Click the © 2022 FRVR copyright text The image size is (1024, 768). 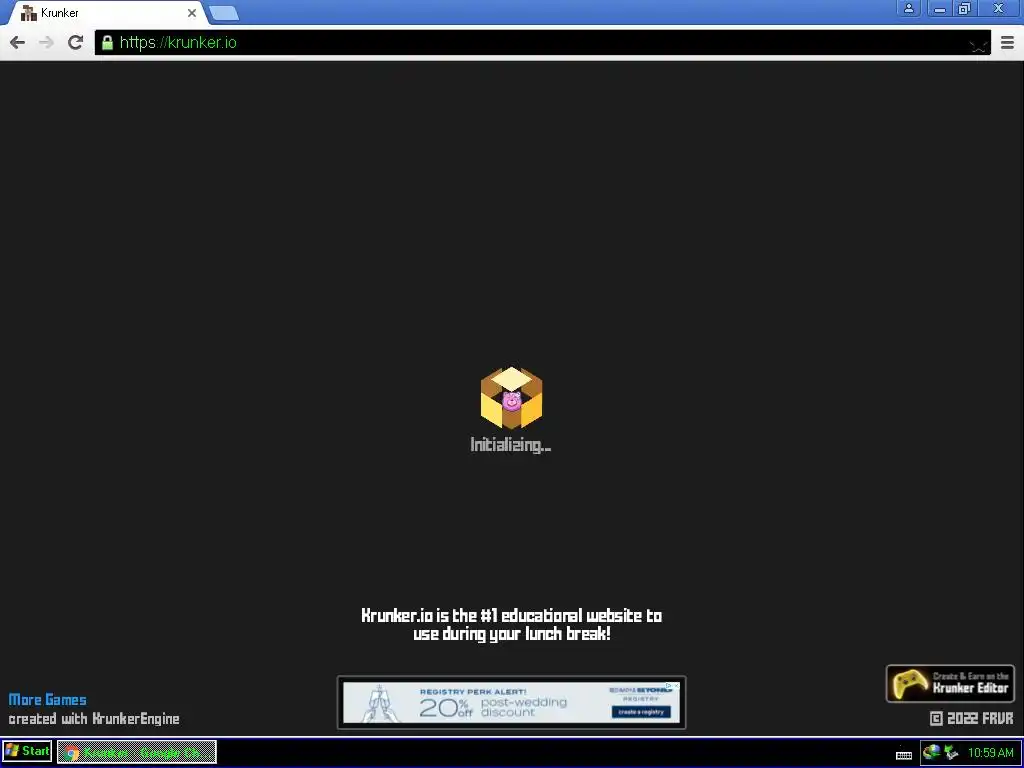tap(971, 718)
